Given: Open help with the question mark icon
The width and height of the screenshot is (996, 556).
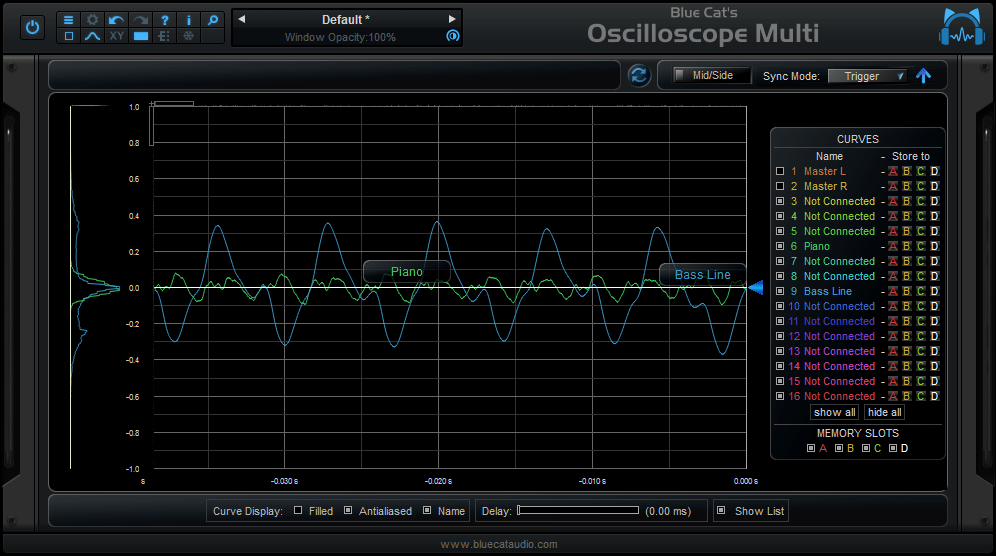Looking at the screenshot, I should tap(165, 20).
